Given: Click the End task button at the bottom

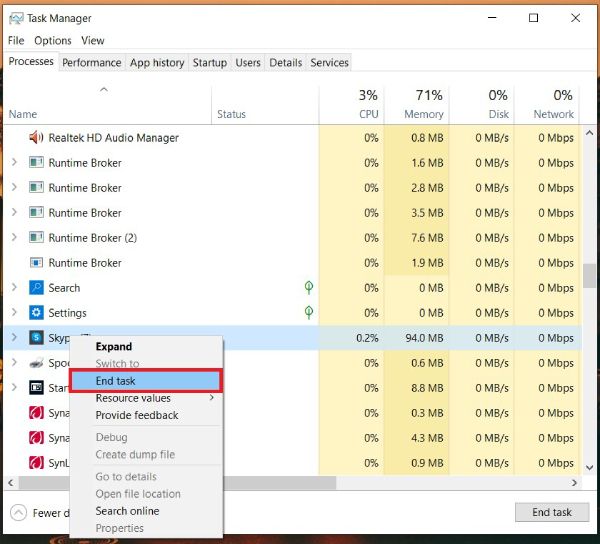Looking at the screenshot, I should coord(552,512).
